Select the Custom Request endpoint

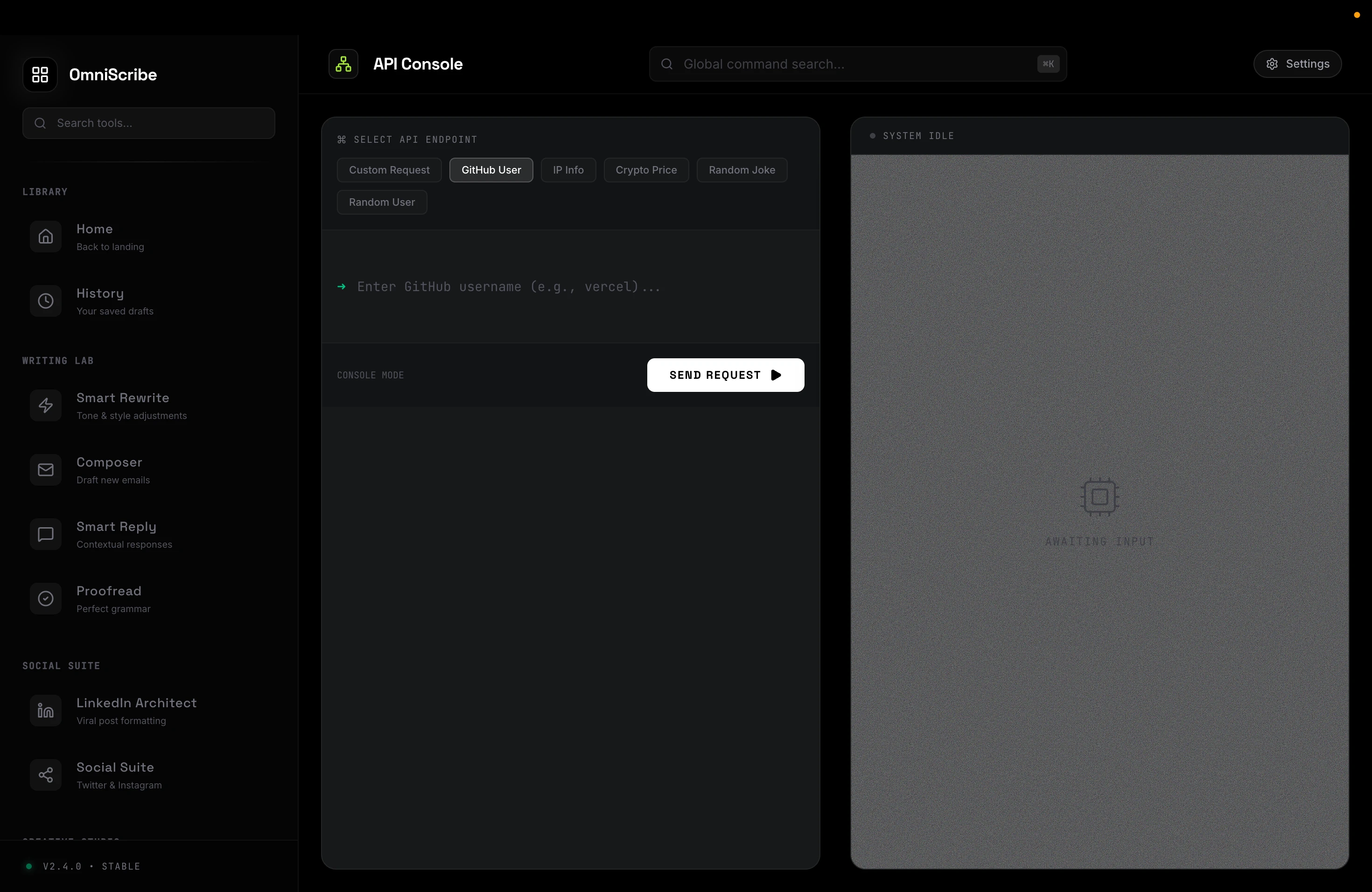[389, 170]
